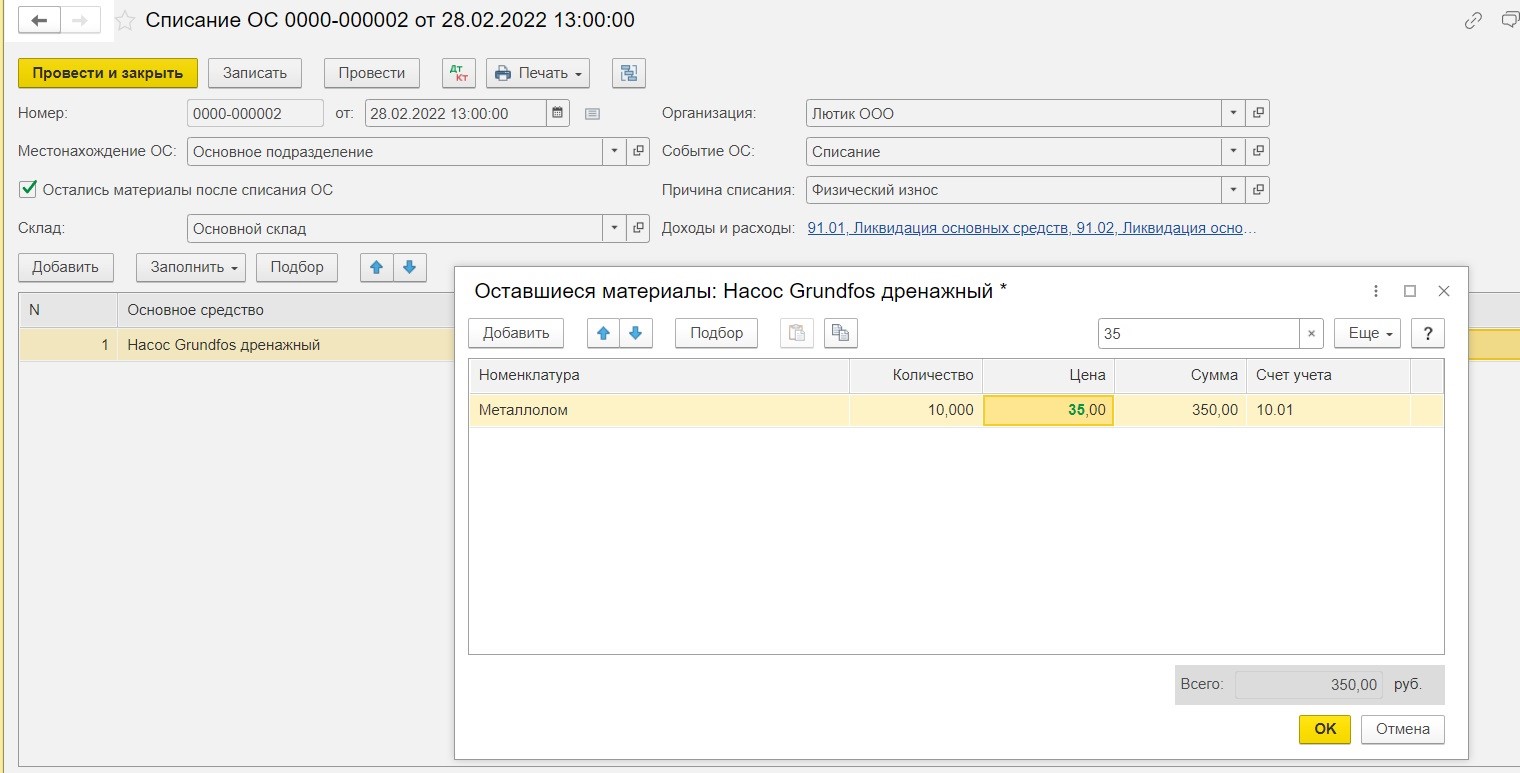Click the Цена column header

pyautogui.click(x=1048, y=375)
